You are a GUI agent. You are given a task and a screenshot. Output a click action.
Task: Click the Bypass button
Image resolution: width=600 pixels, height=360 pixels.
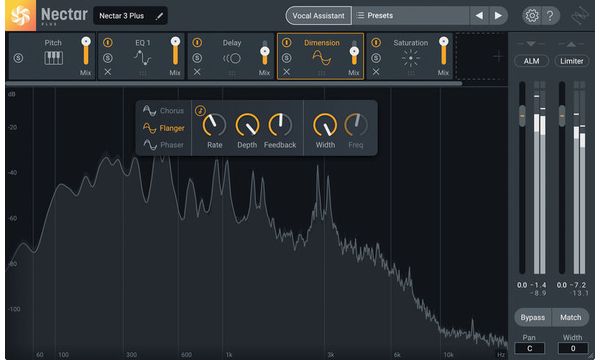(533, 318)
